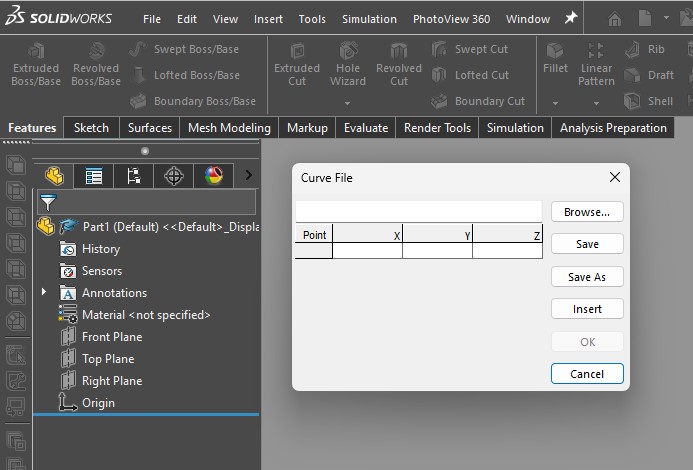Select Right Plane in the feature tree
The width and height of the screenshot is (693, 470).
coord(101,381)
